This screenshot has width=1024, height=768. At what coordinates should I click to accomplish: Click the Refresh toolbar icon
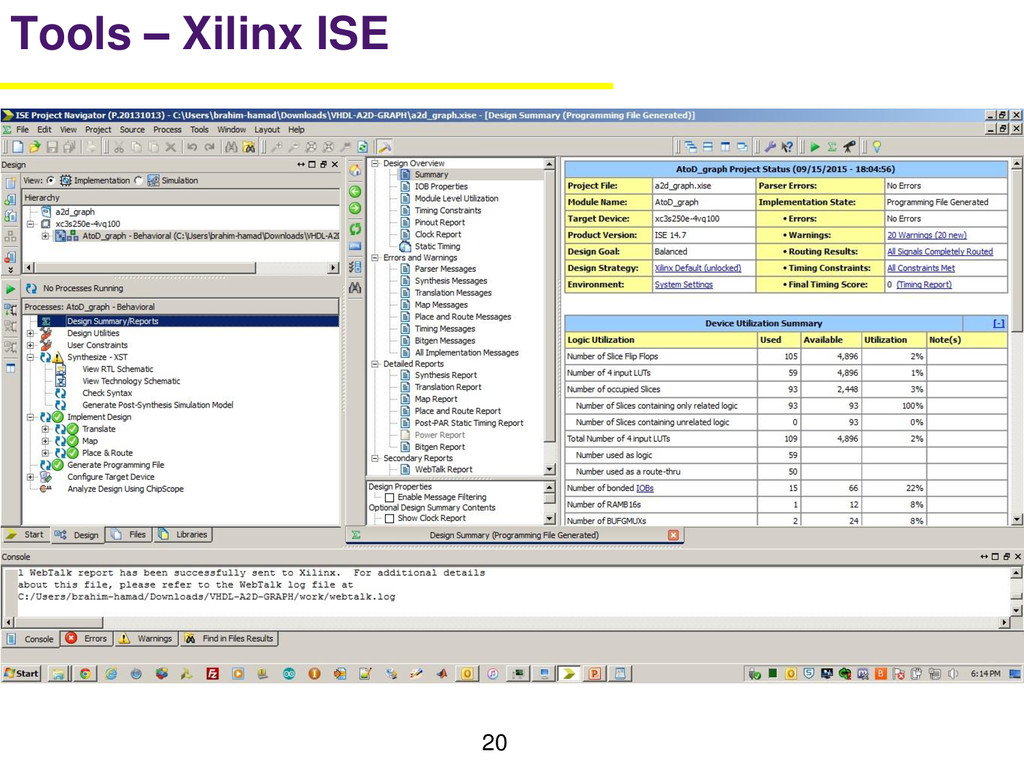click(x=362, y=147)
